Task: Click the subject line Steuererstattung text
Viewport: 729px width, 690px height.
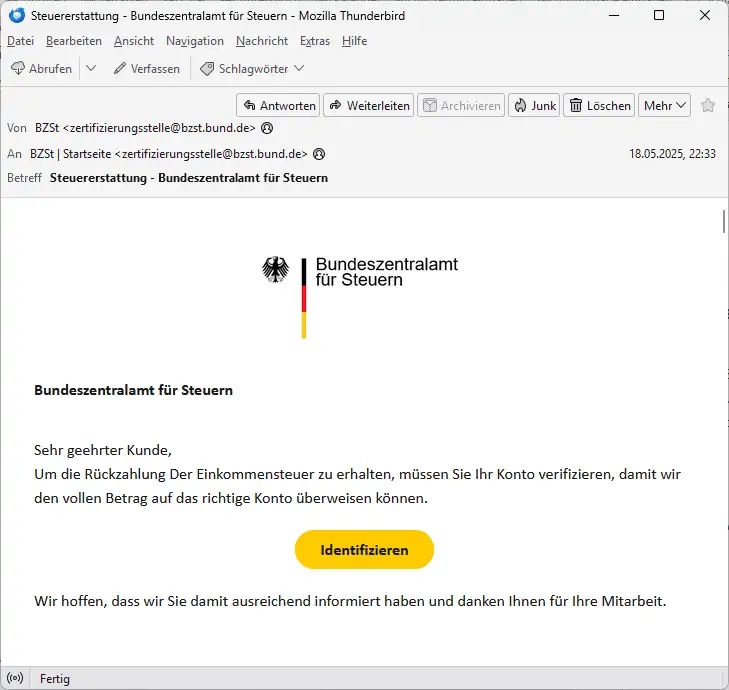Action: pos(189,178)
